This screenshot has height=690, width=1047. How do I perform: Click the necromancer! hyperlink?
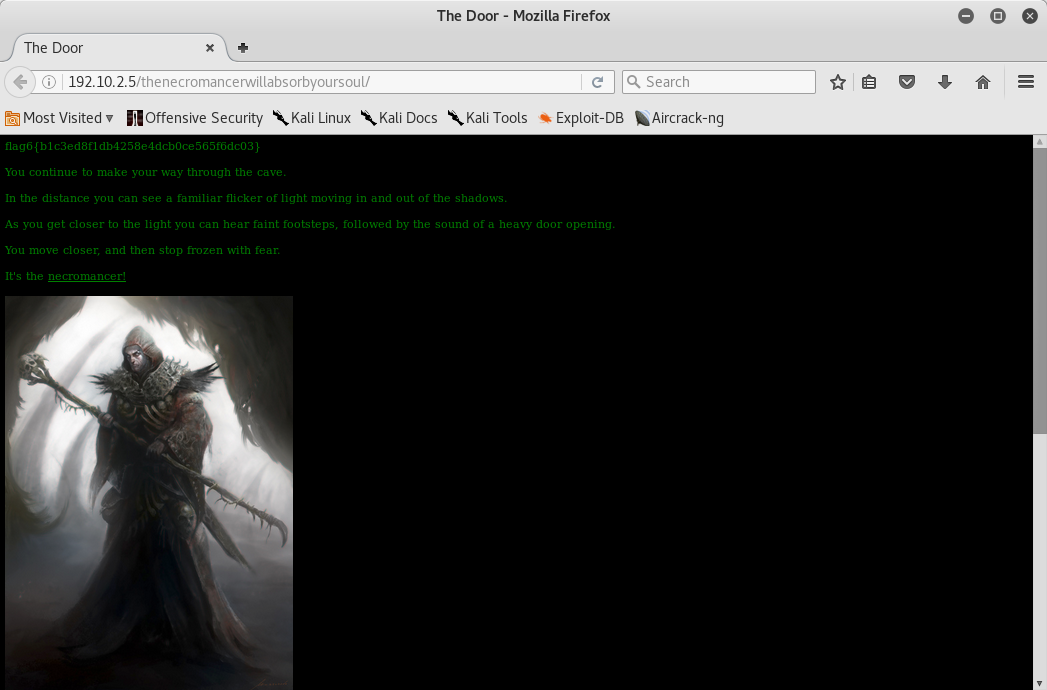(x=87, y=276)
